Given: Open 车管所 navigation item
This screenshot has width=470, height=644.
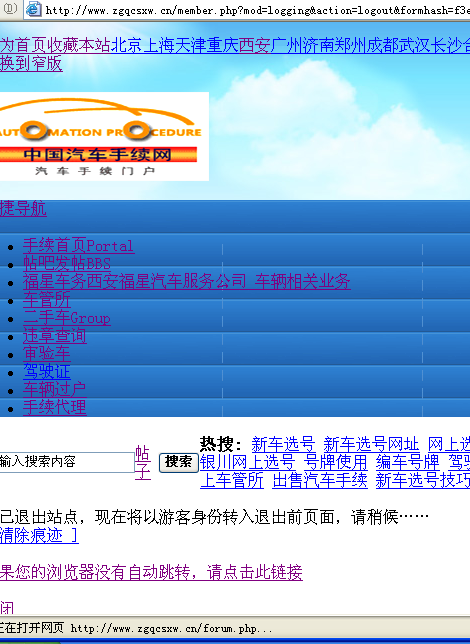Looking at the screenshot, I should [47, 300].
